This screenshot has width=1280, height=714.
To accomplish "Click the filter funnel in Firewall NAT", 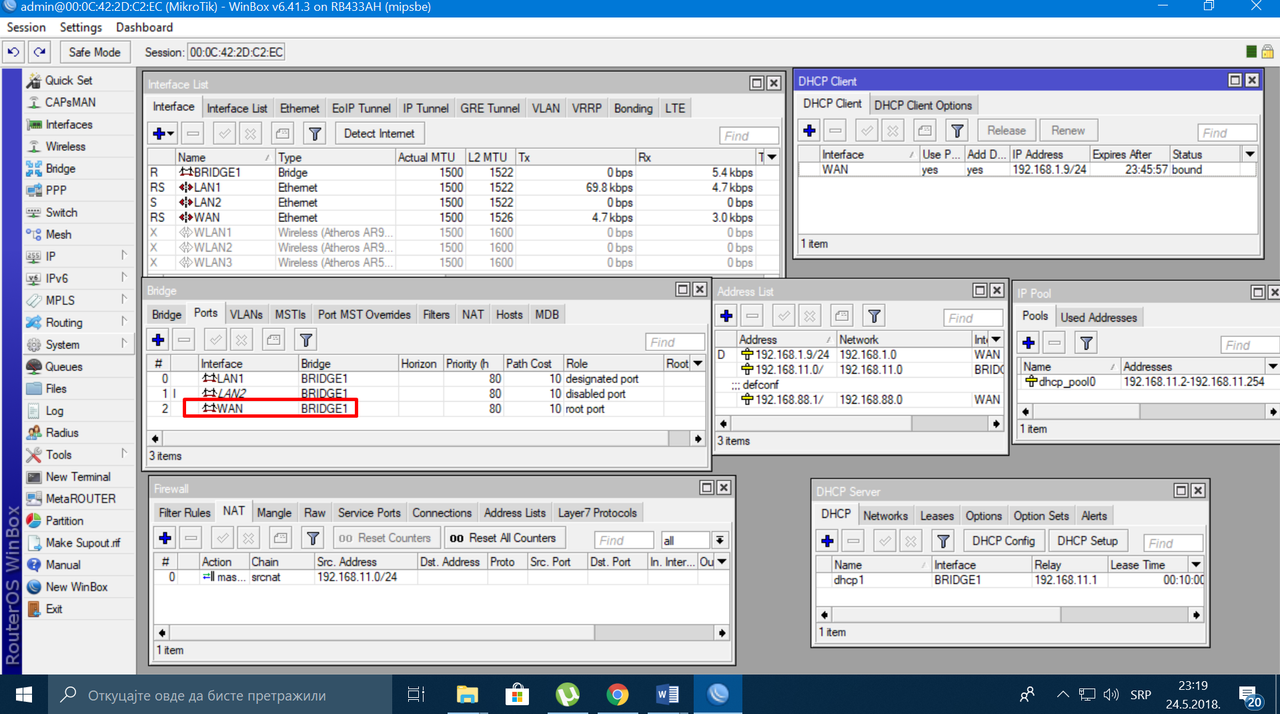I will coord(313,538).
